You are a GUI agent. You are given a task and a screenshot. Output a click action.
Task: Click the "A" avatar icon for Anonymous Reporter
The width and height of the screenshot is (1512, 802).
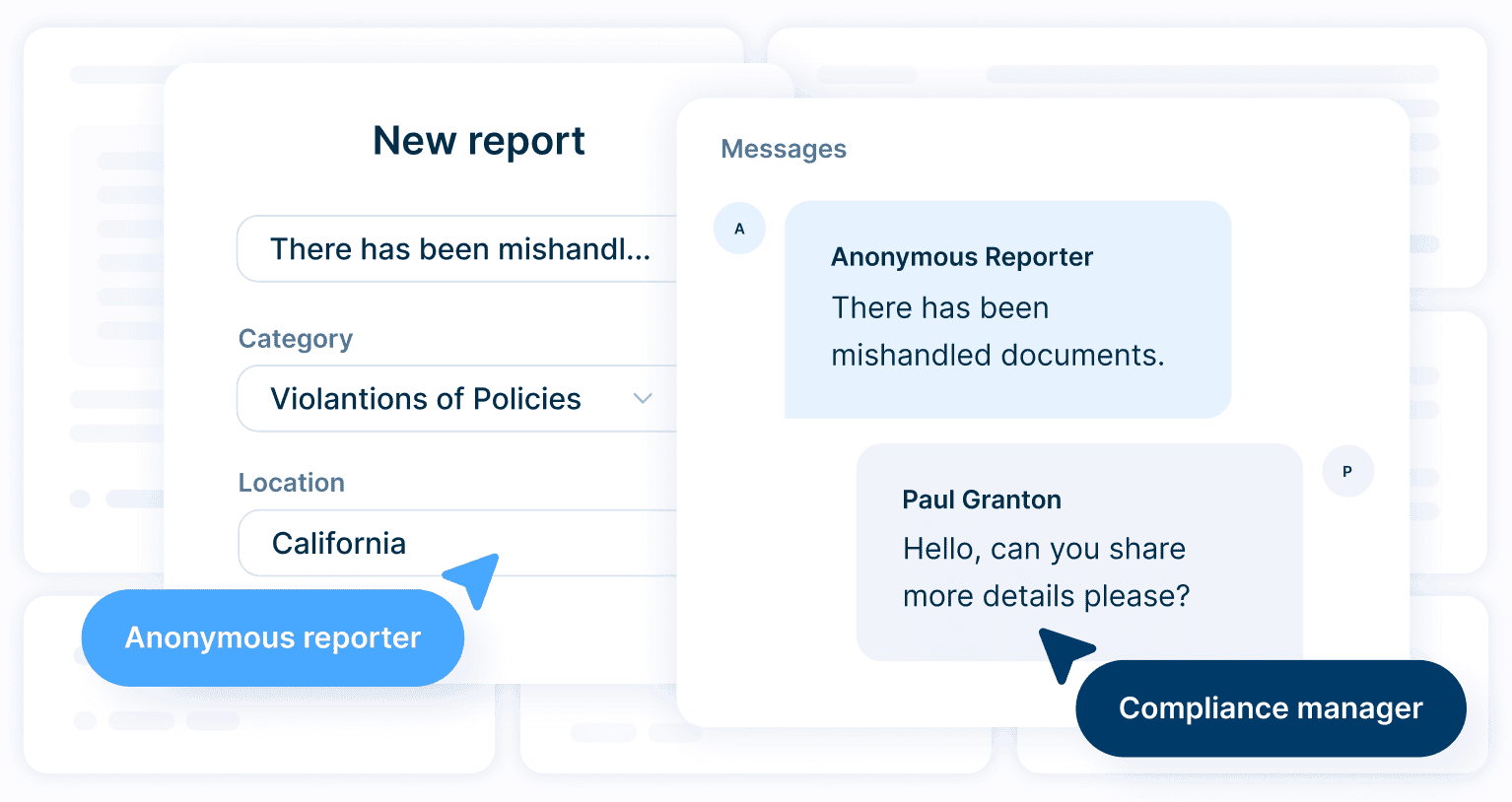pyautogui.click(x=739, y=228)
